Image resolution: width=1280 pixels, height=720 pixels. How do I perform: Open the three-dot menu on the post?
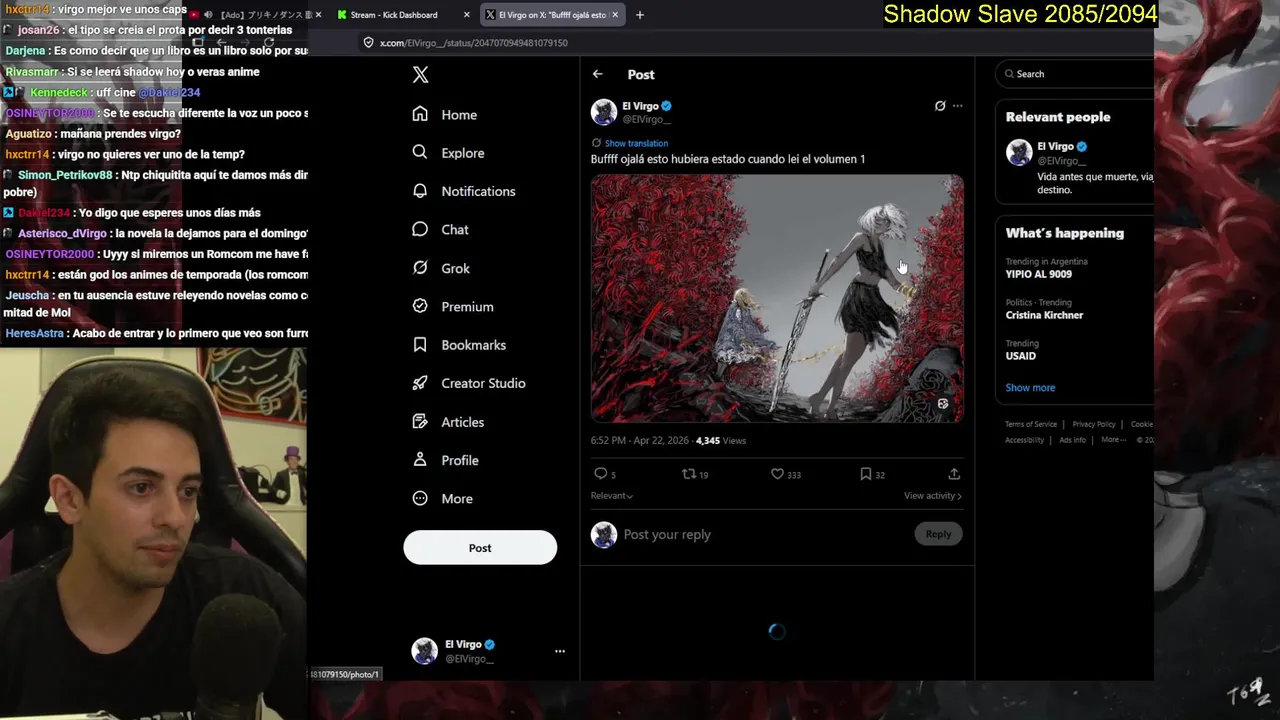[958, 106]
